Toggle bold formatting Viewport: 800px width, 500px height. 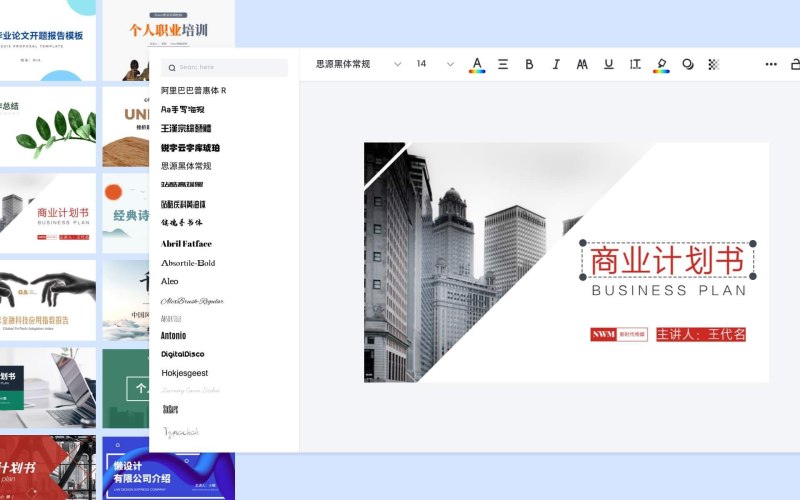(529, 64)
